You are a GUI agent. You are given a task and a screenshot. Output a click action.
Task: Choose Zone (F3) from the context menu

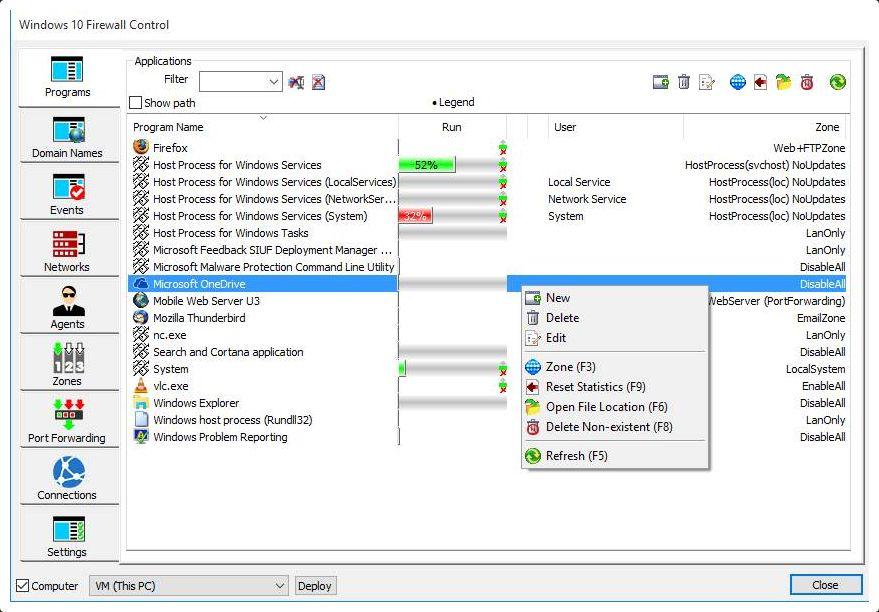pos(615,367)
